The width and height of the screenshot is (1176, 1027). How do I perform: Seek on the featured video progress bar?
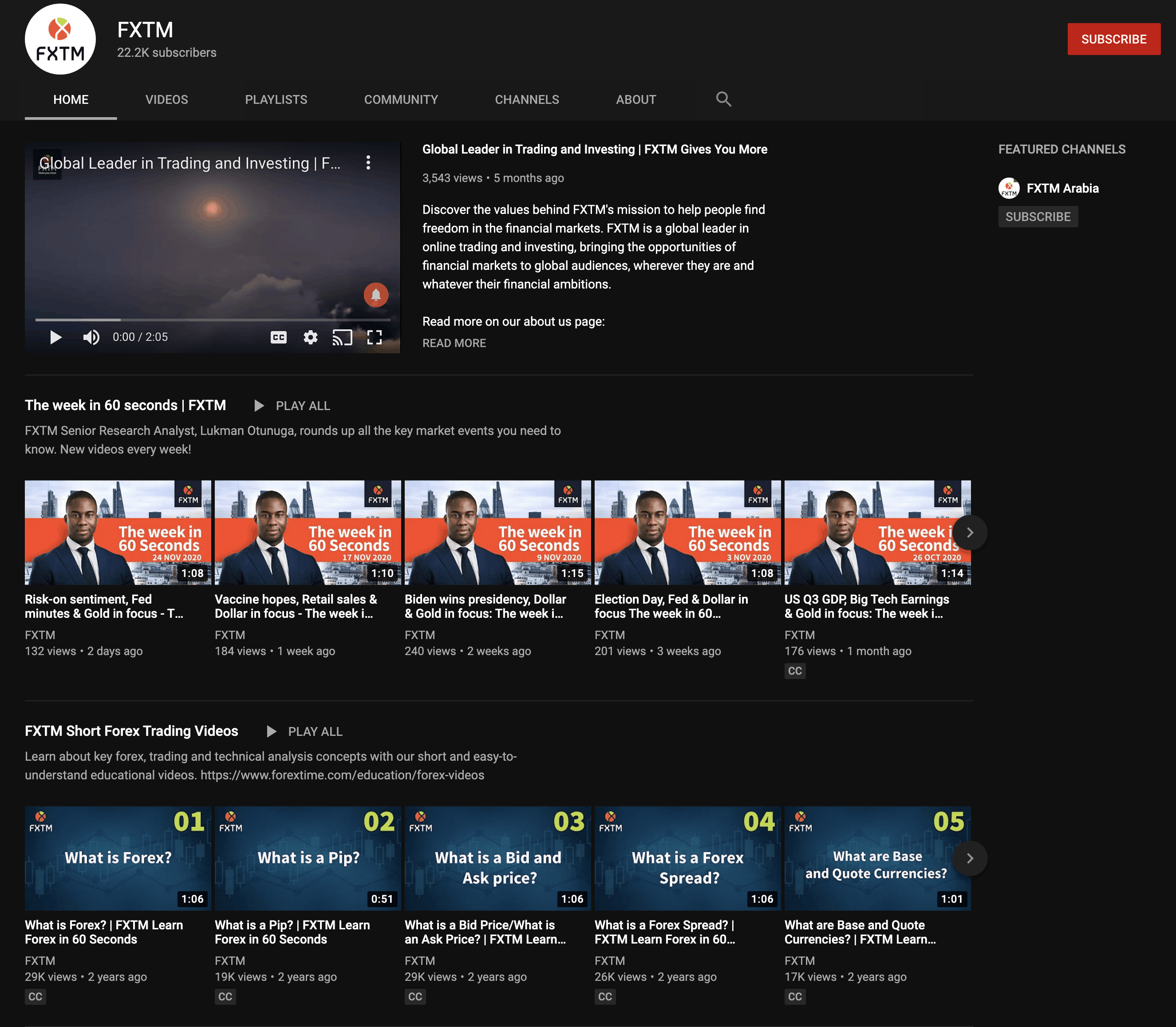pyautogui.click(x=212, y=319)
